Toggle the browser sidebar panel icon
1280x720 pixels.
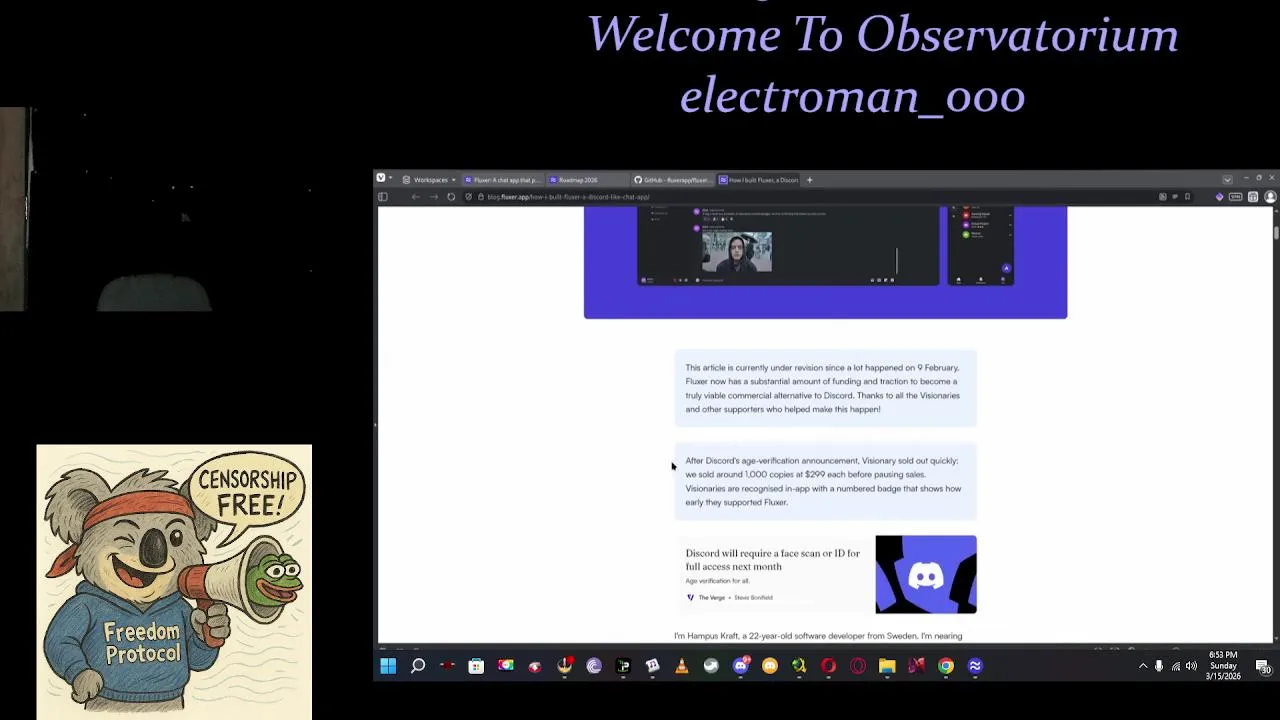coord(383,197)
